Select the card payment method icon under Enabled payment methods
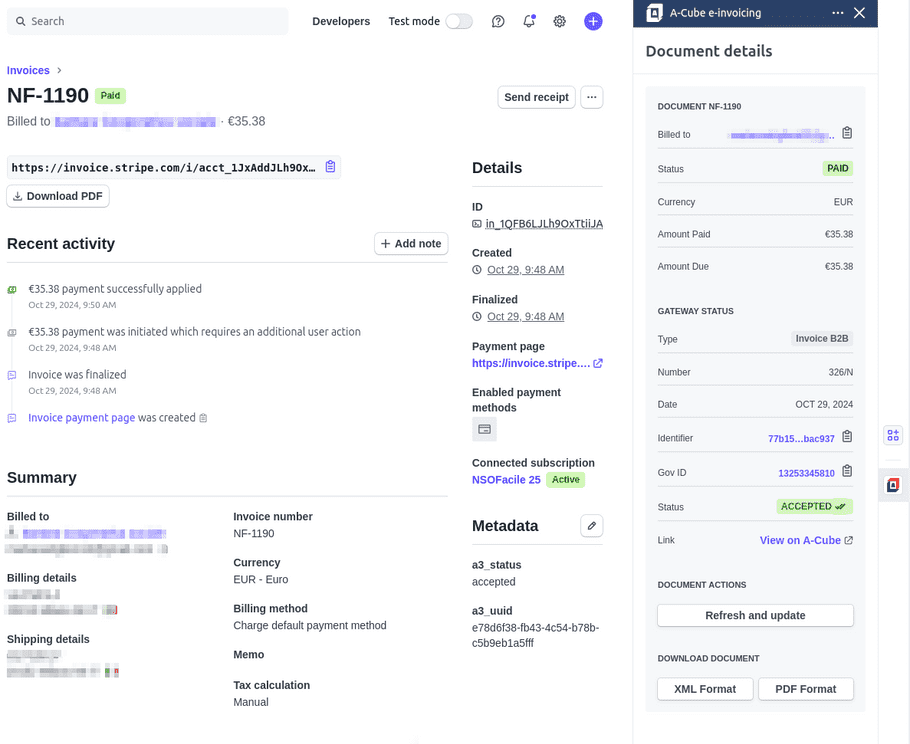The width and height of the screenshot is (910, 744). click(484, 429)
